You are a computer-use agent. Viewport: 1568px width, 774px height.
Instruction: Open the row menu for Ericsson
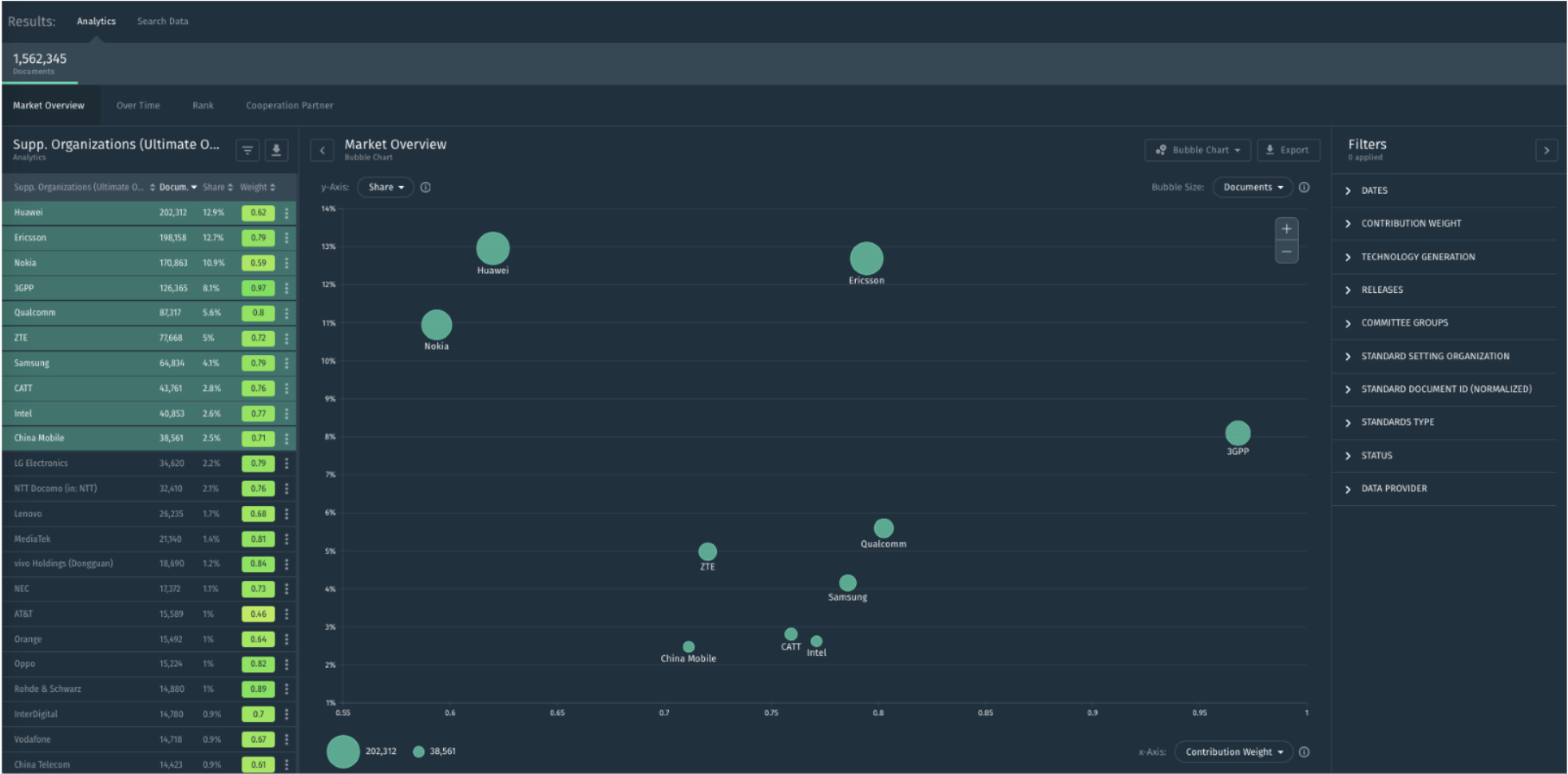pos(287,238)
